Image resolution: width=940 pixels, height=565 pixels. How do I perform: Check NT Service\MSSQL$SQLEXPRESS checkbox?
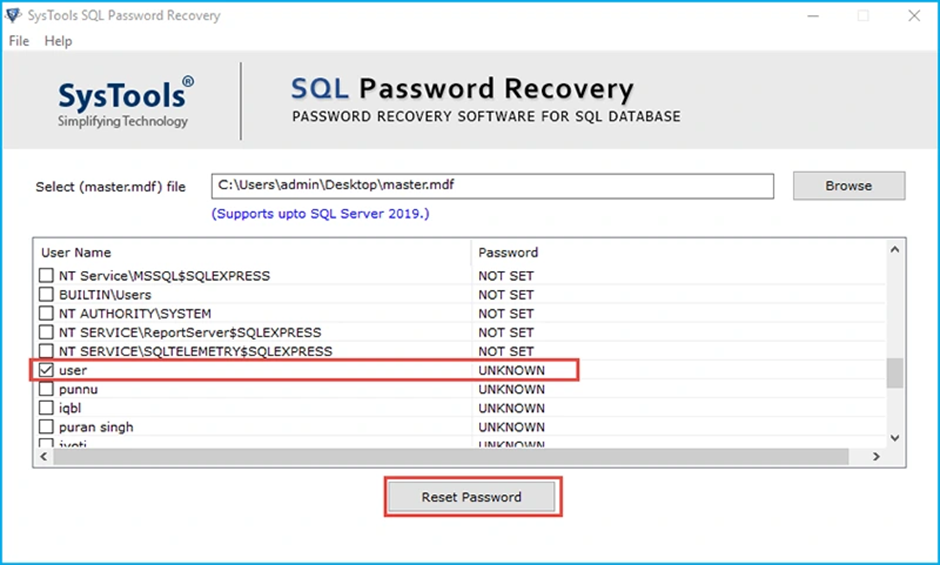[46, 276]
